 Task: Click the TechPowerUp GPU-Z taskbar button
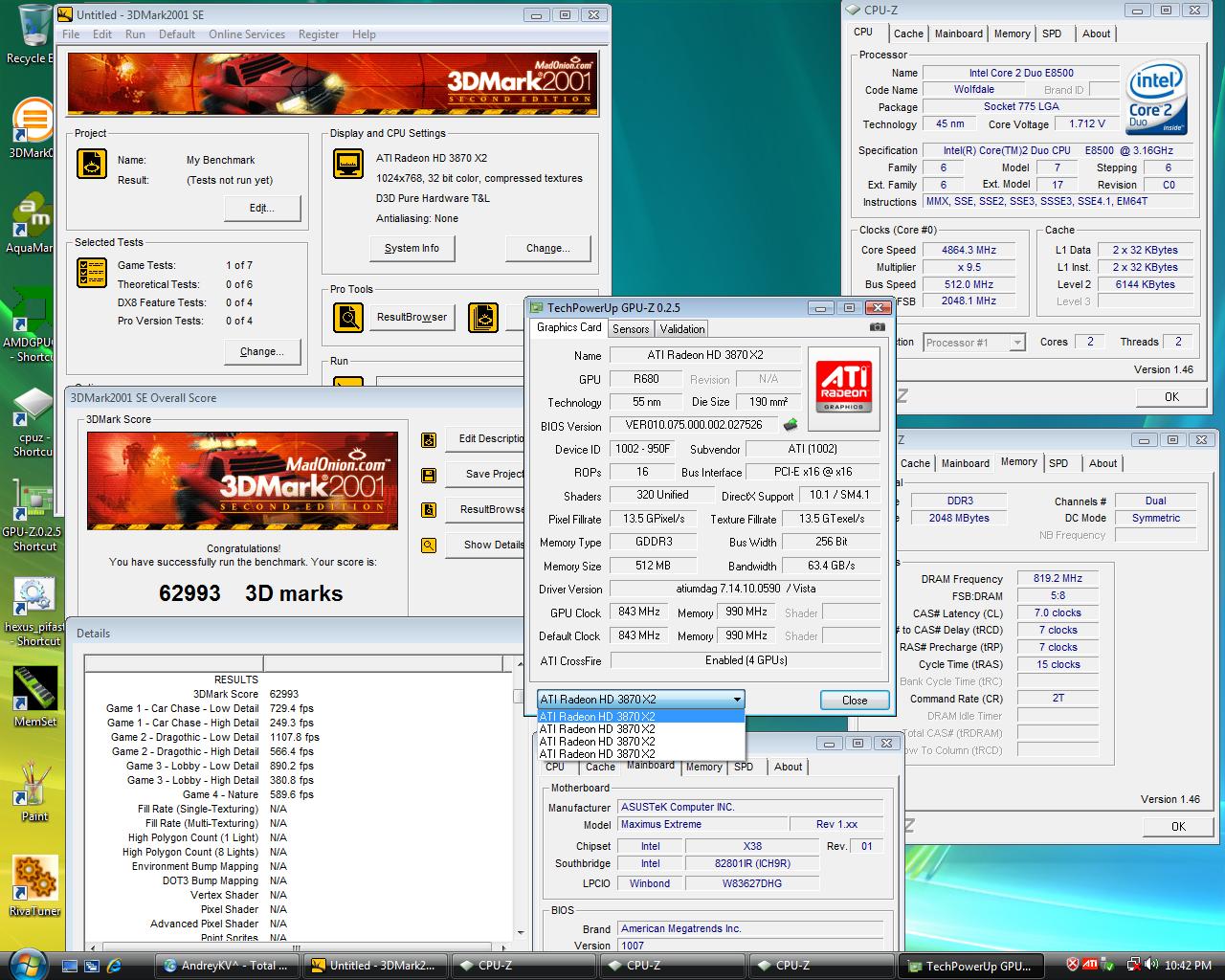tap(969, 966)
